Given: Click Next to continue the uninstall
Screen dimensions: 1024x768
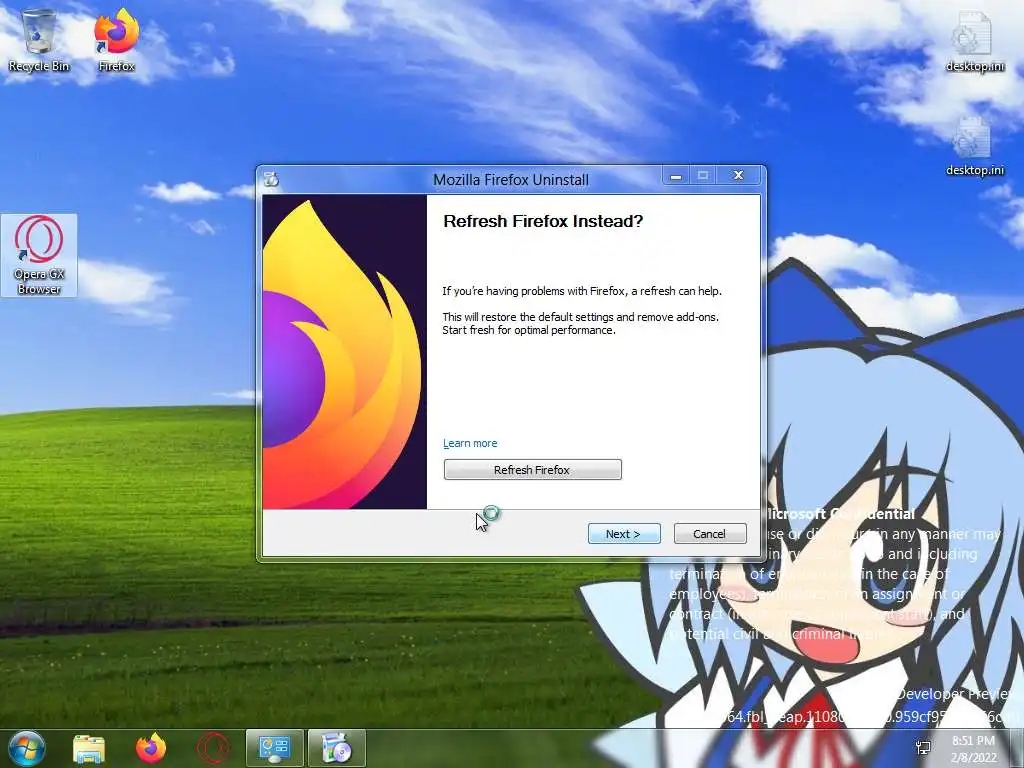Looking at the screenshot, I should point(624,534).
